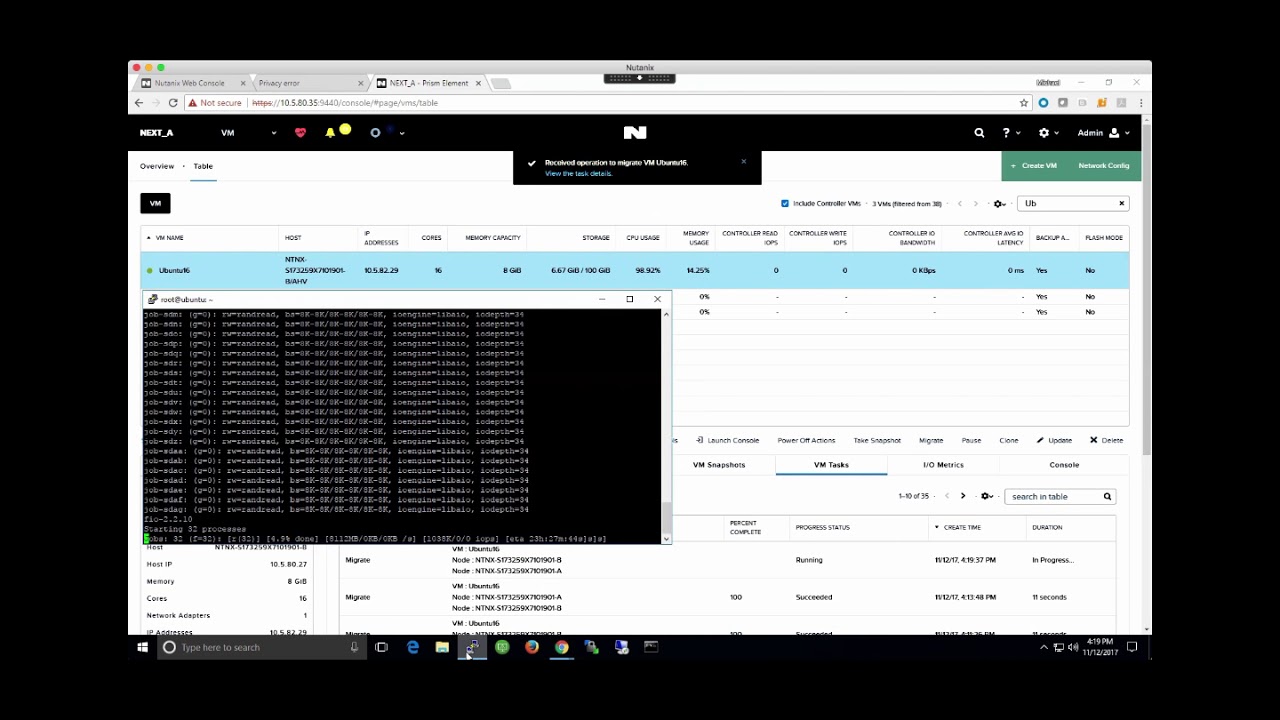Select the Table view tab
1280x720 pixels.
[203, 166]
